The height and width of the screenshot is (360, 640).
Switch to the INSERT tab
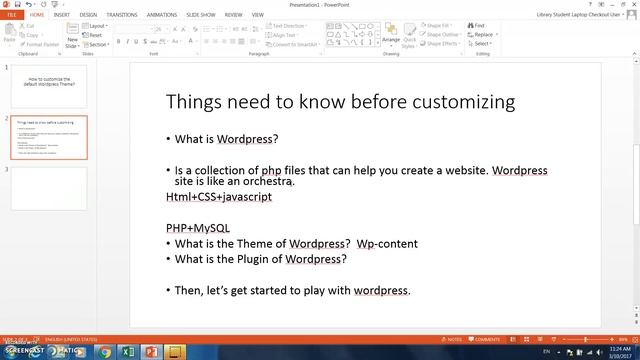tap(62, 15)
